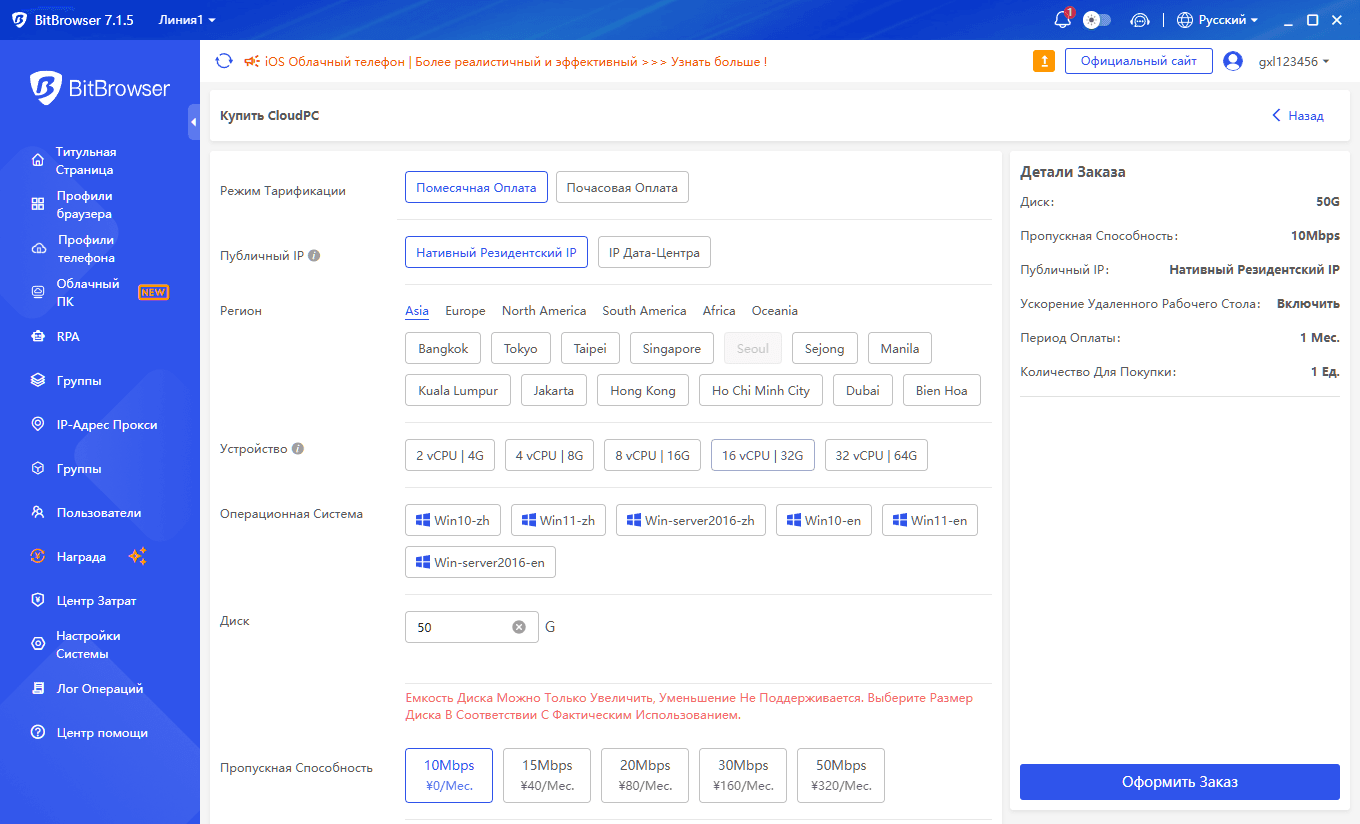Viewport: 1360px width, 824px height.
Task: Select Tokyo as the city
Action: pos(520,348)
